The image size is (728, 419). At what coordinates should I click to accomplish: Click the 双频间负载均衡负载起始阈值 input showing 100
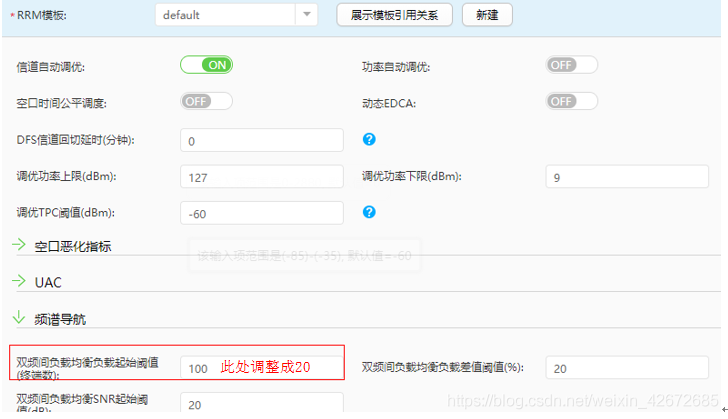point(262,368)
